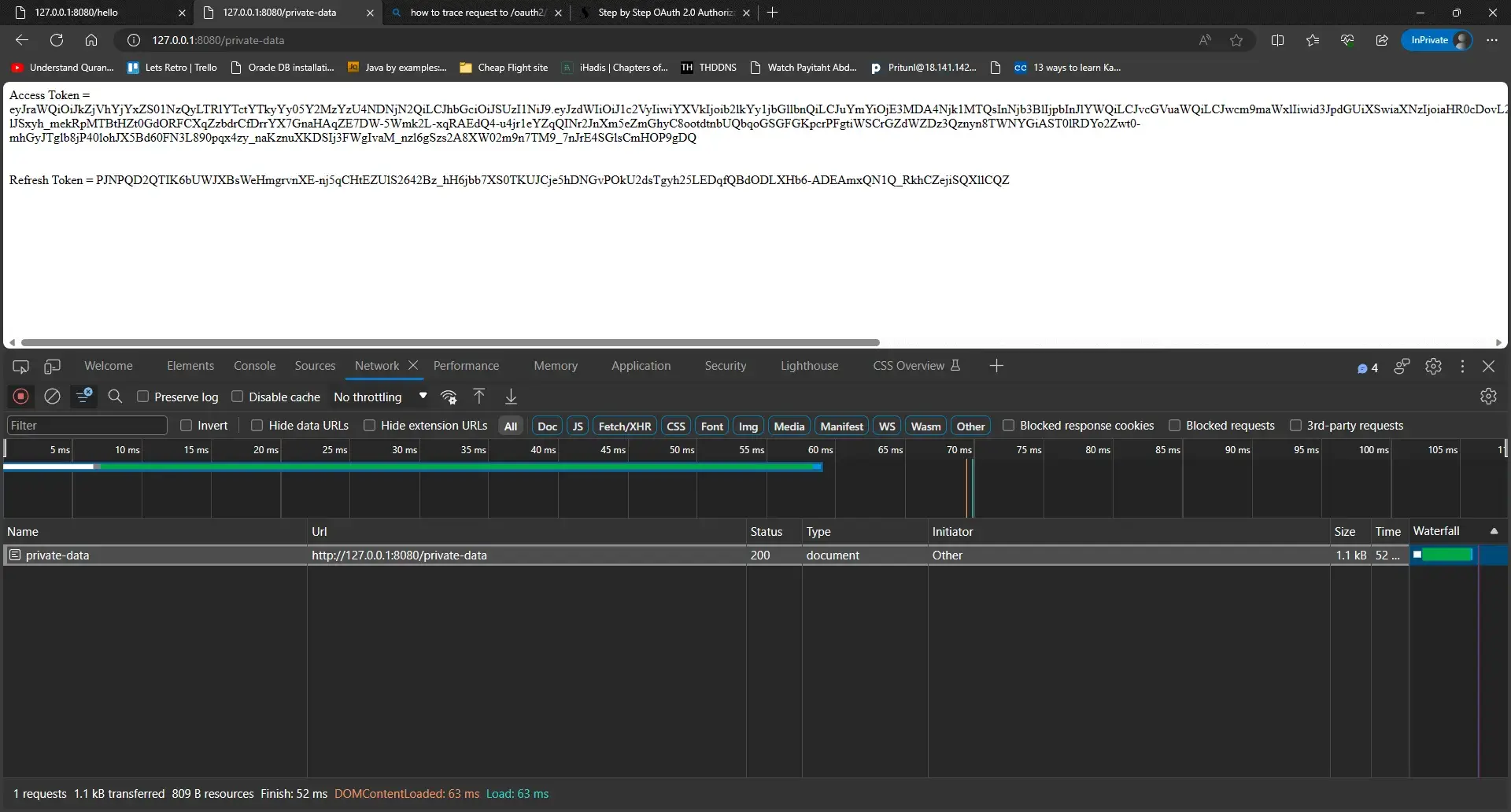1511x812 pixels.
Task: Open the THDDNS bookmark
Action: tap(708, 68)
